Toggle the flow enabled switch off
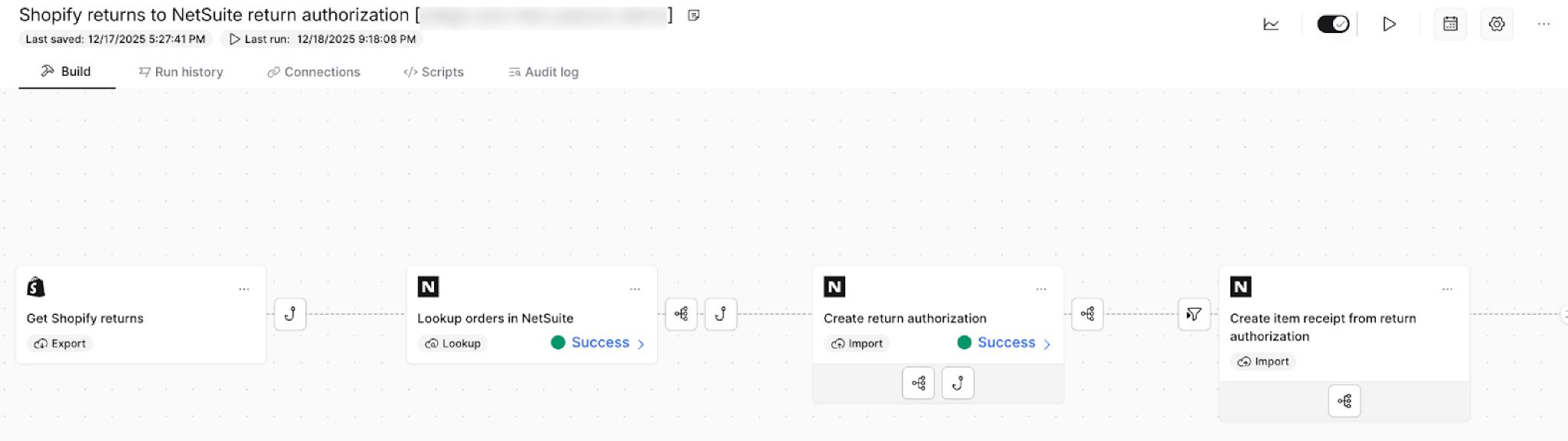This screenshot has height=441, width=1568. pos(1333,24)
